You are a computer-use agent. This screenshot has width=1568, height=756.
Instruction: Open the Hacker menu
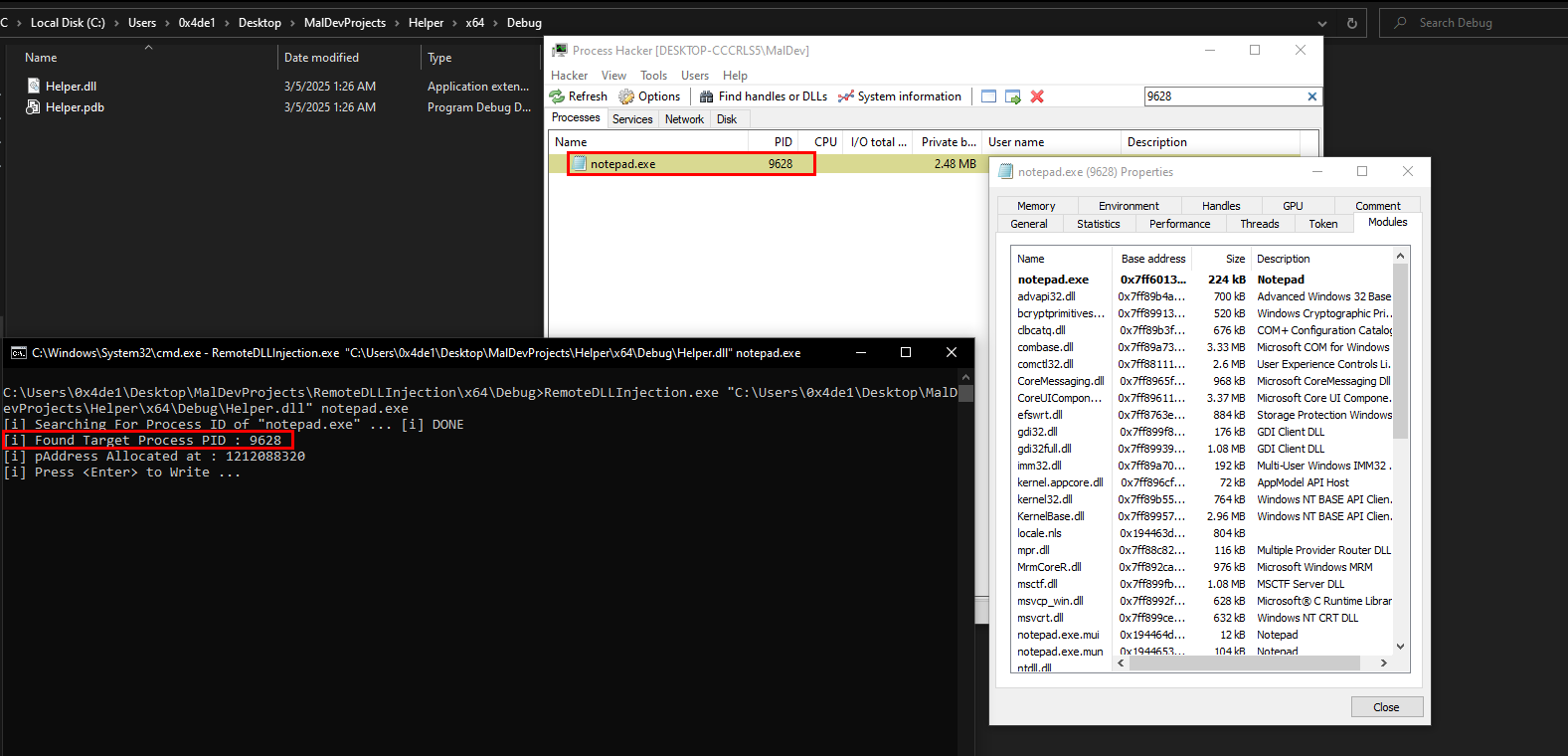click(x=570, y=76)
